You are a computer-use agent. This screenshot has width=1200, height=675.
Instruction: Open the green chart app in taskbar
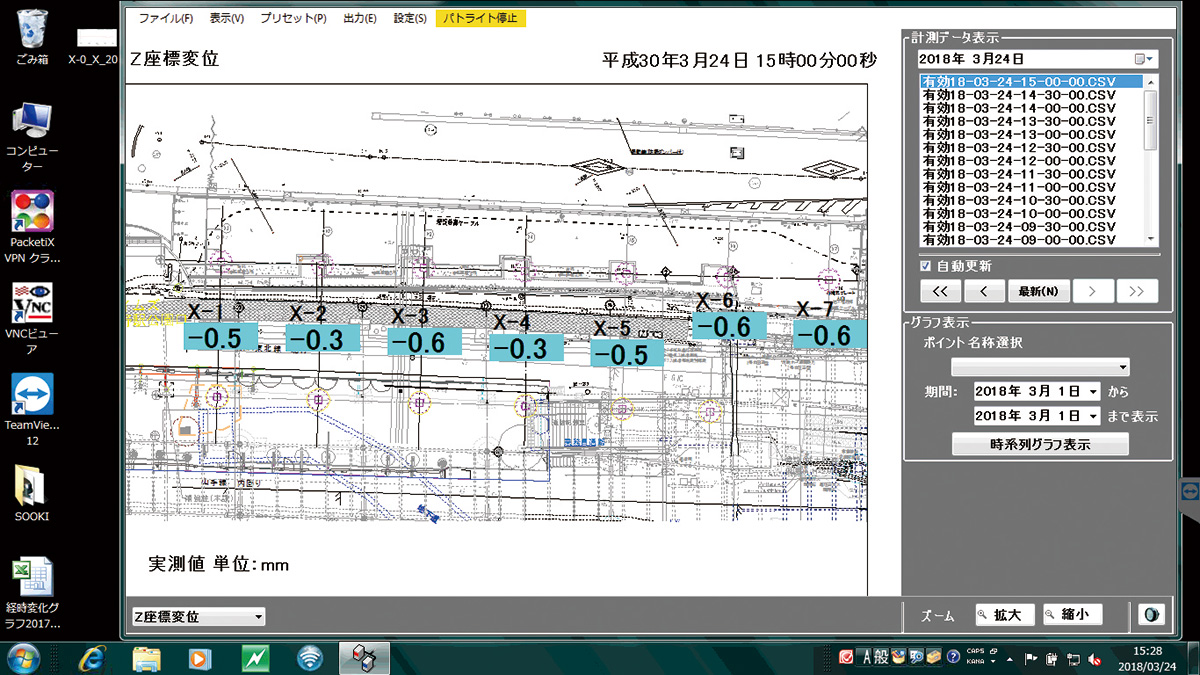[257, 658]
